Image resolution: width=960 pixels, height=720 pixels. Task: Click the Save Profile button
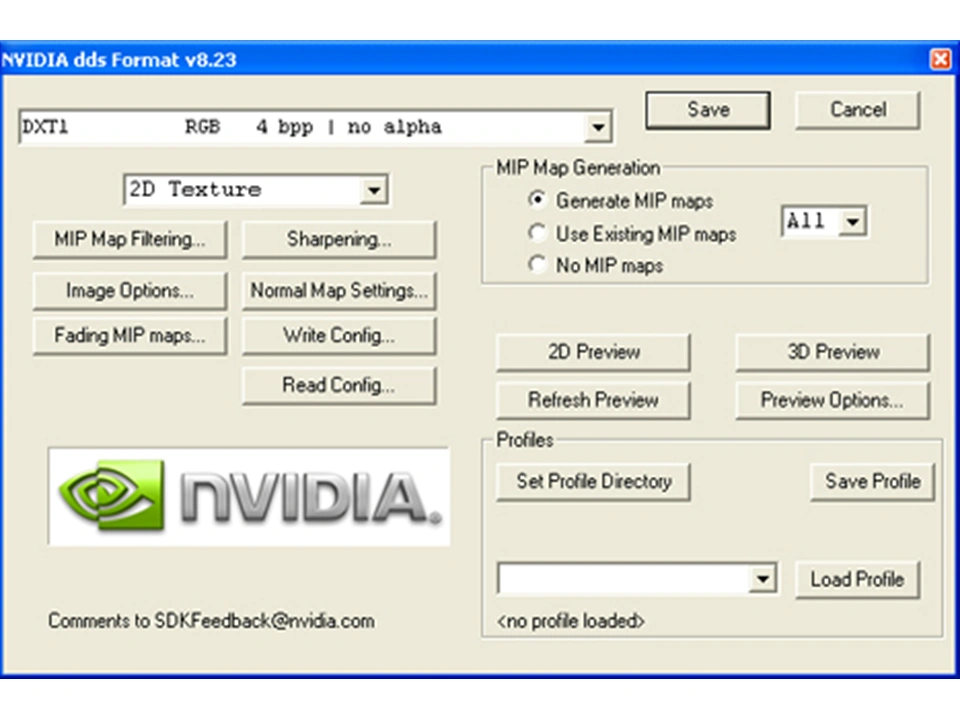(872, 482)
